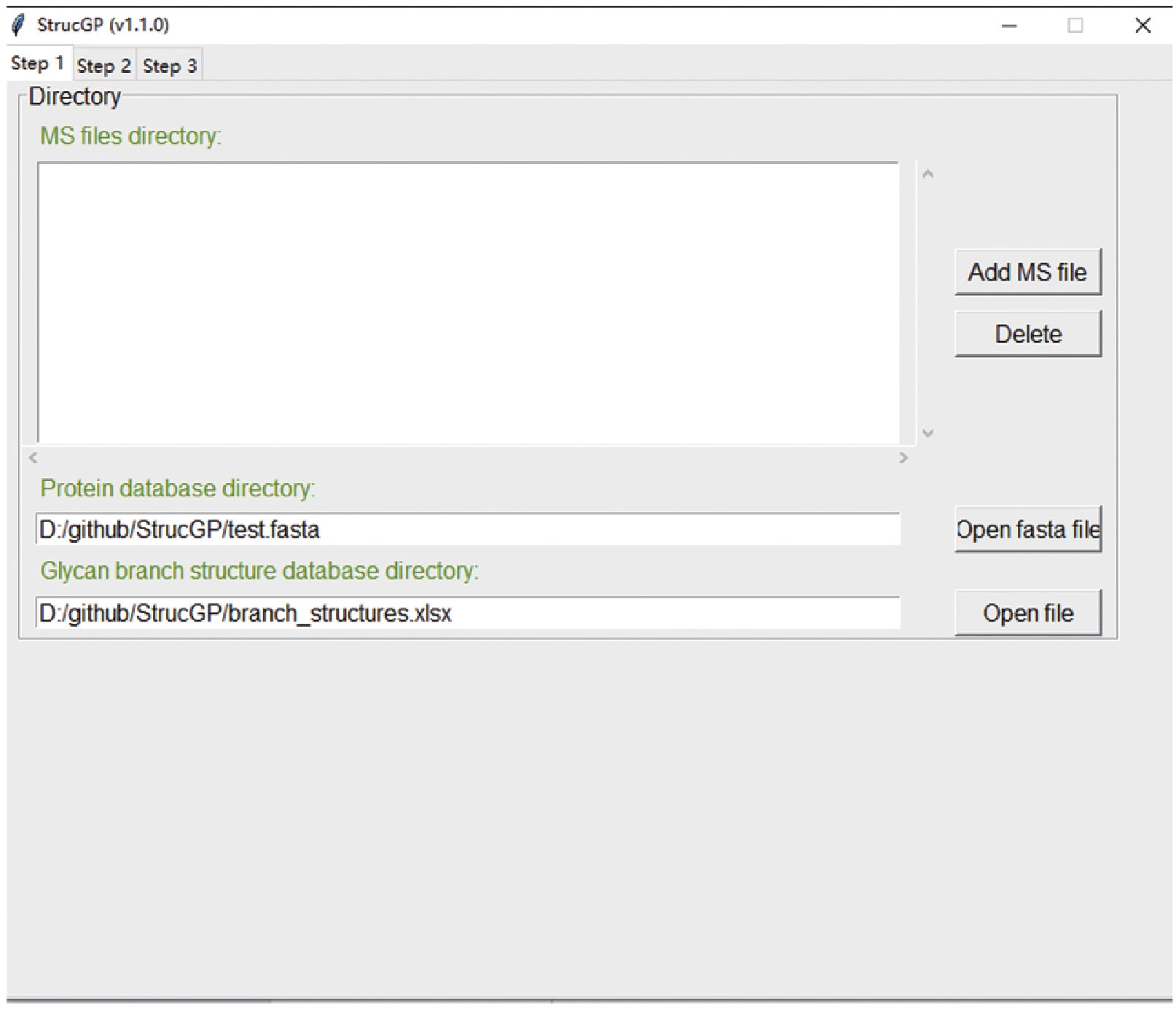
Task: Click the Open fasta file button
Action: click(x=1027, y=529)
